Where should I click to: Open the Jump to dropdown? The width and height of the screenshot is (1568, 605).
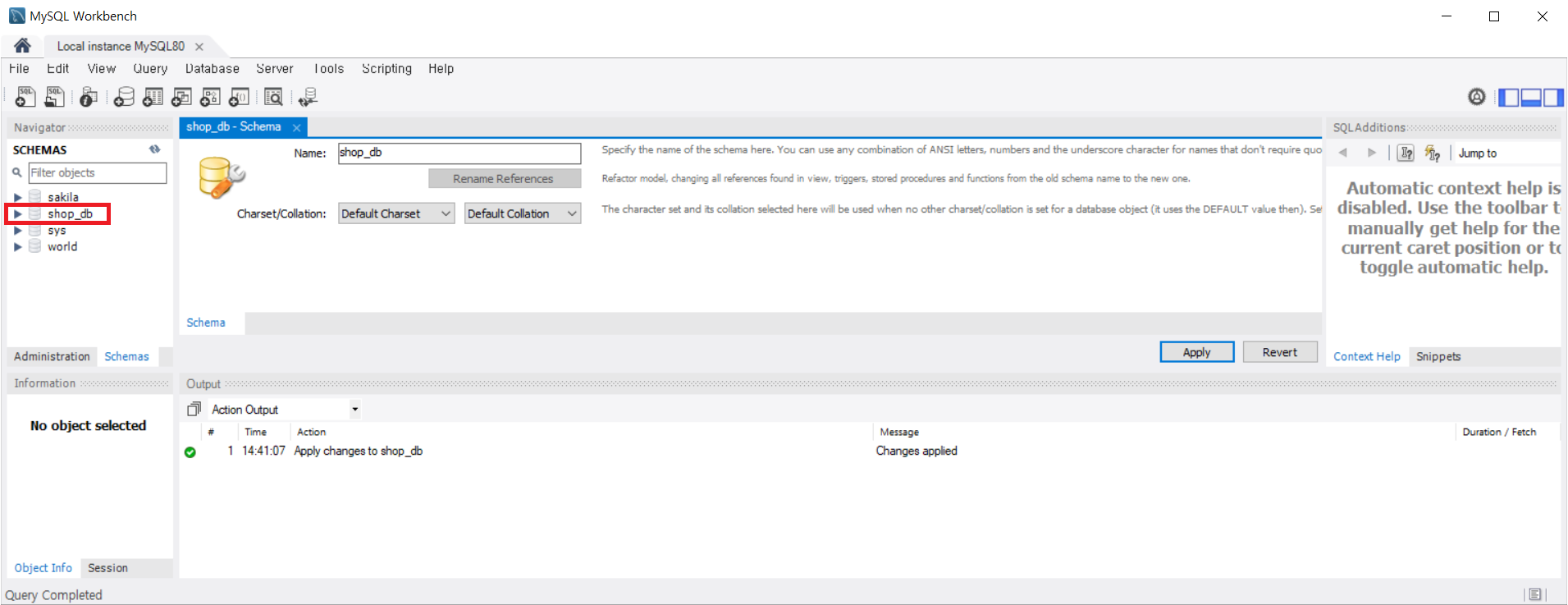(1506, 153)
